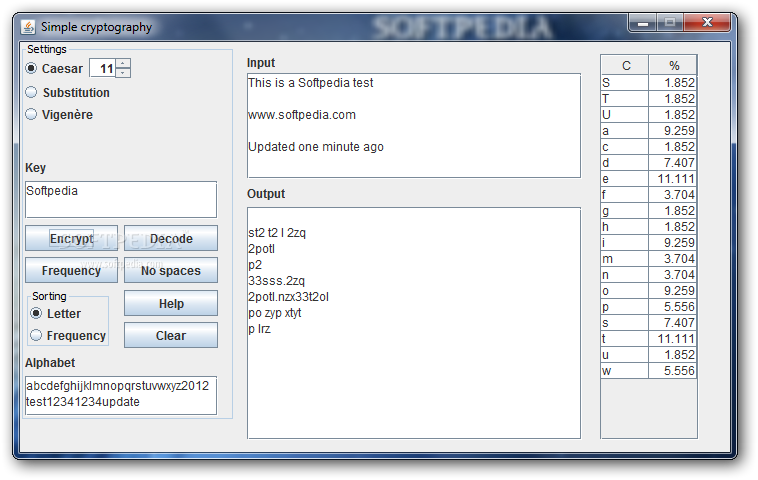Viewport: 758px width, 480px height.
Task: Click output line '2potl.nzx33t2ol'
Action: (288, 296)
